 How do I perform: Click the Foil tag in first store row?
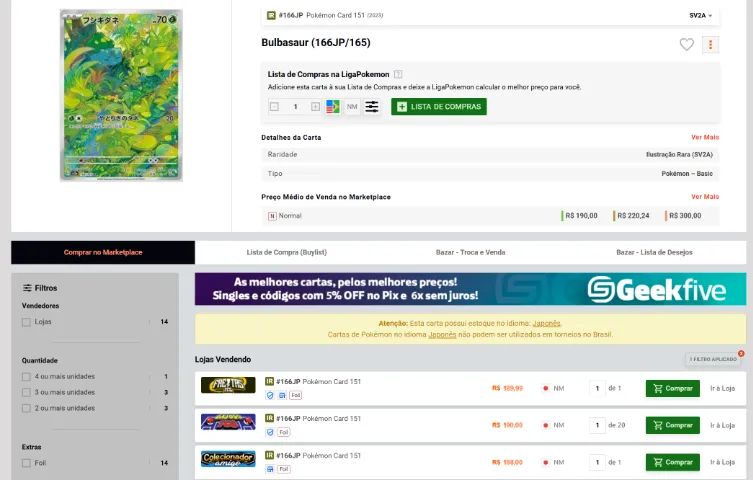pyautogui.click(x=295, y=396)
